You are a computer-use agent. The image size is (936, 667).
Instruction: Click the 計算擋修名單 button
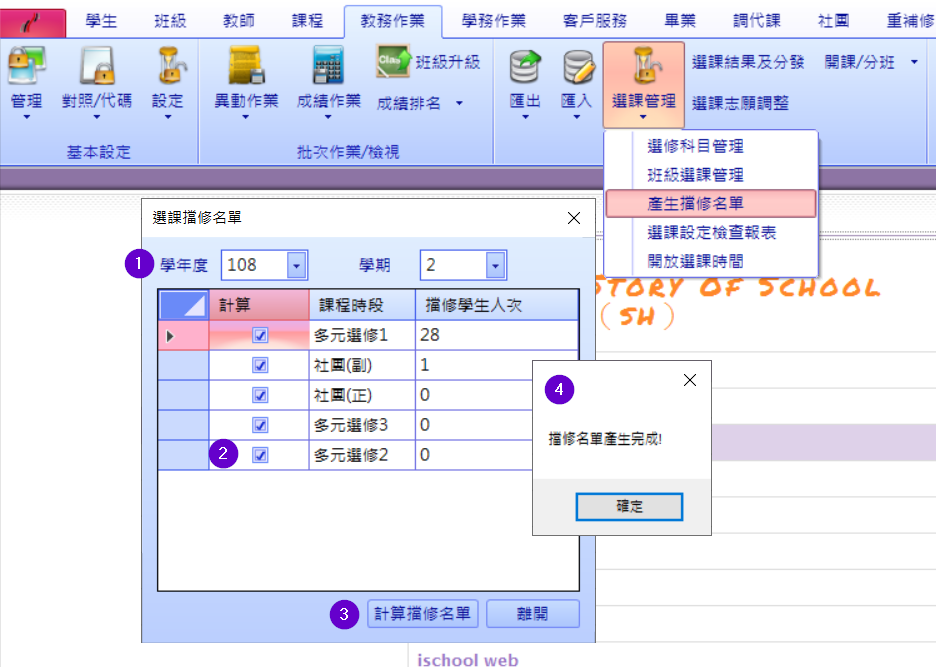click(423, 613)
